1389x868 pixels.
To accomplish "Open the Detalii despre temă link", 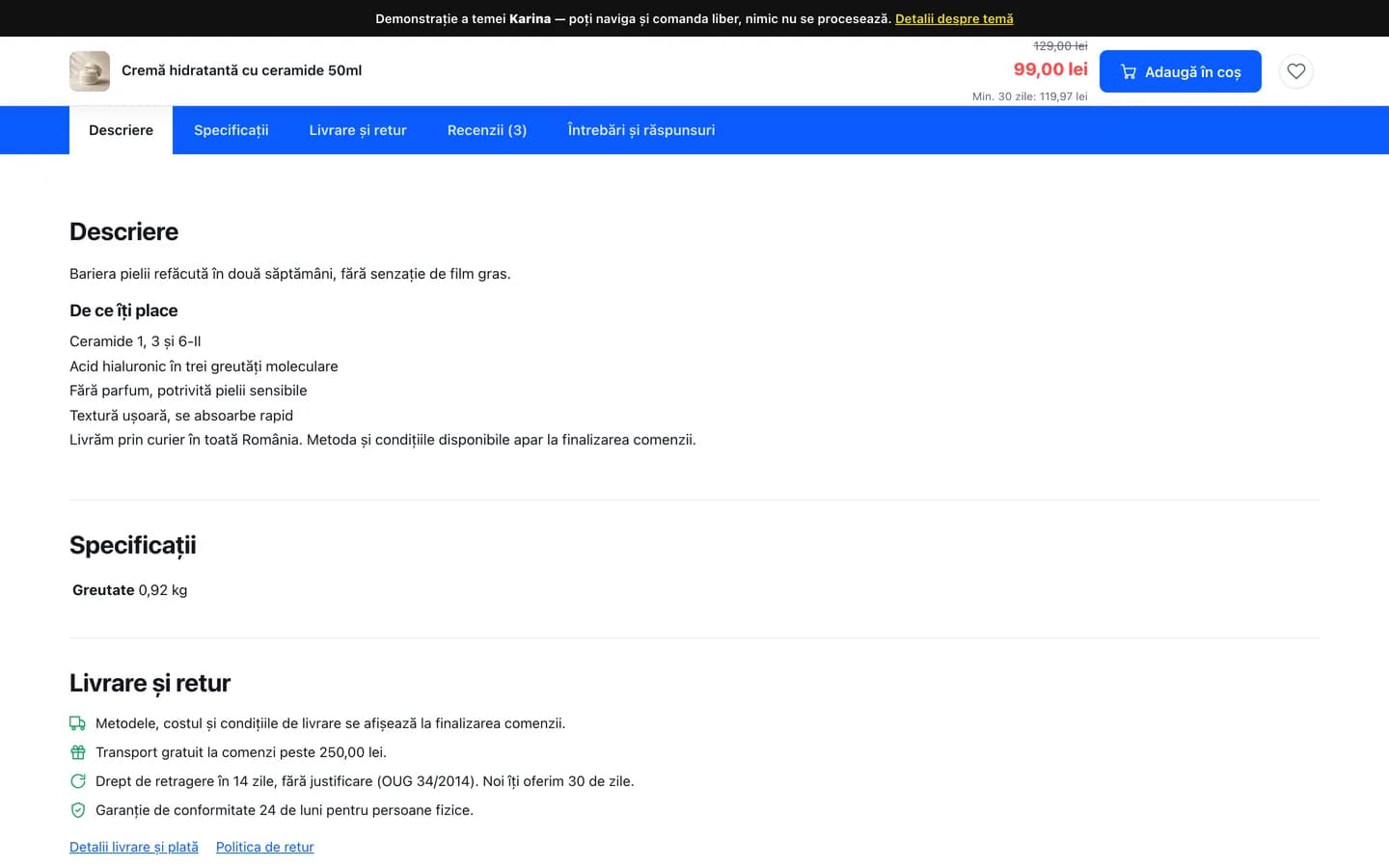I will [954, 18].
